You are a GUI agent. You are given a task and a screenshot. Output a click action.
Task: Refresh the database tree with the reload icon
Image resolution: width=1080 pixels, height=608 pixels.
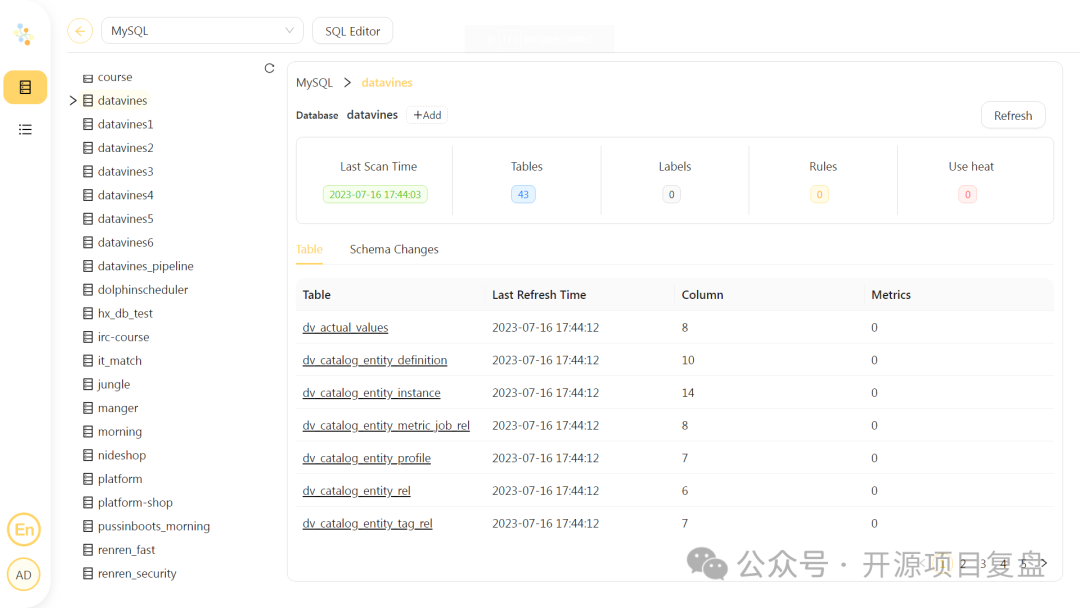(269, 68)
